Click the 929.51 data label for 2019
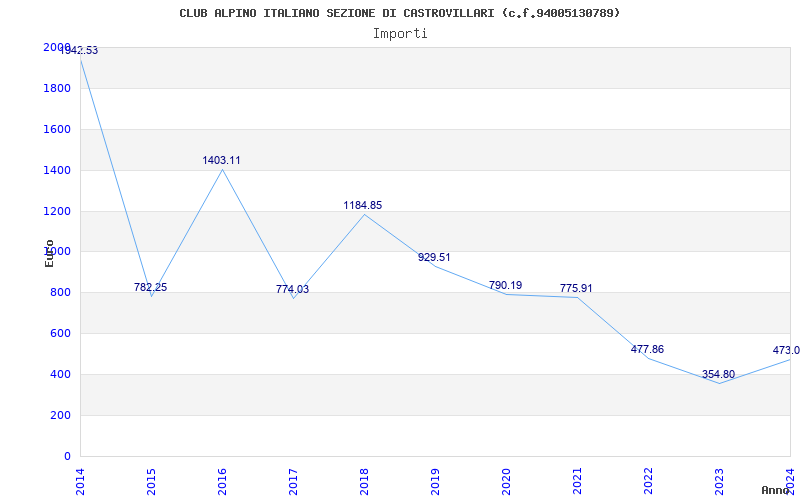Viewport: 800px width, 500px height. 434,258
